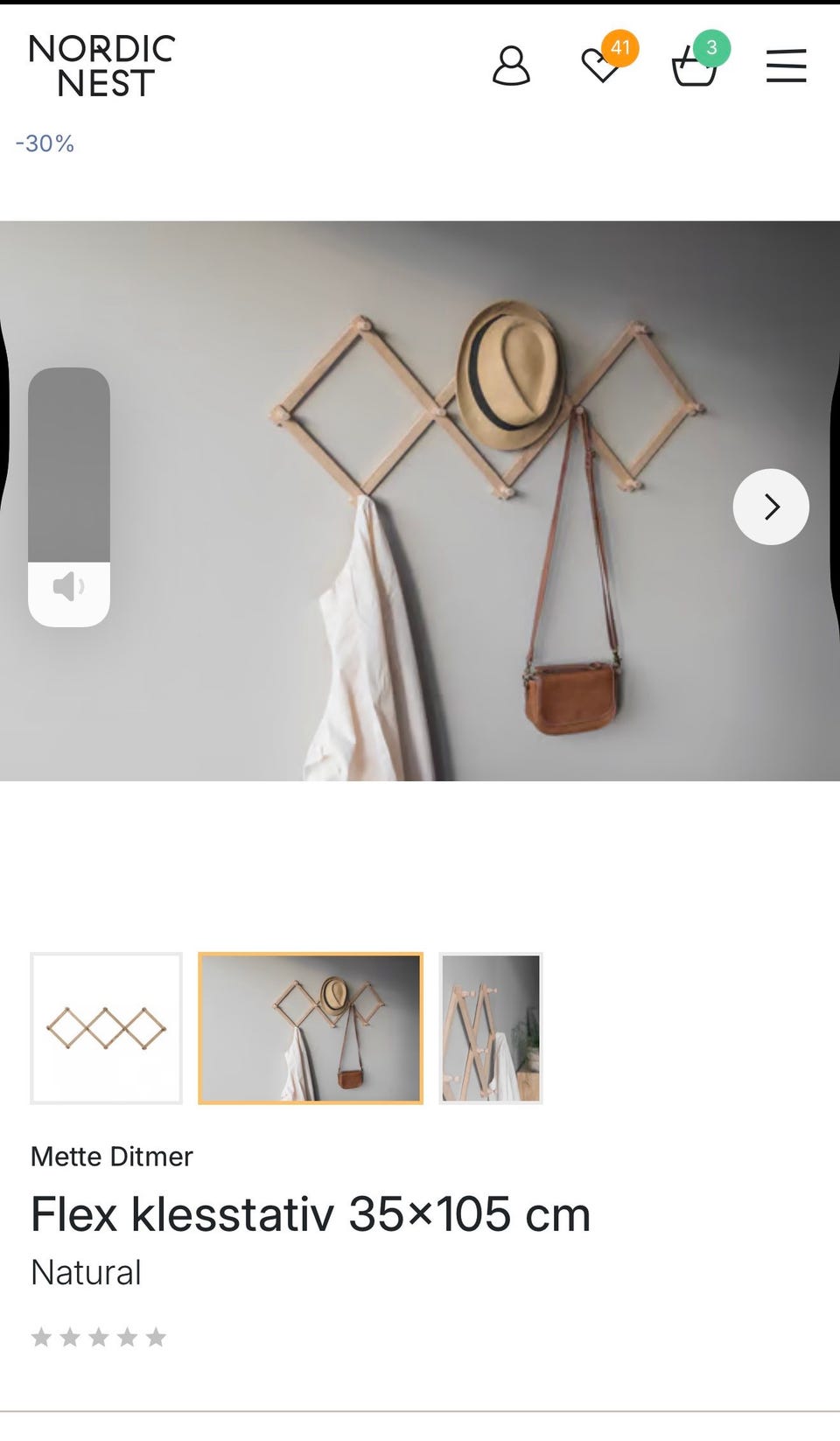
Task: Click the five-star rating row
Action: tap(99, 1337)
